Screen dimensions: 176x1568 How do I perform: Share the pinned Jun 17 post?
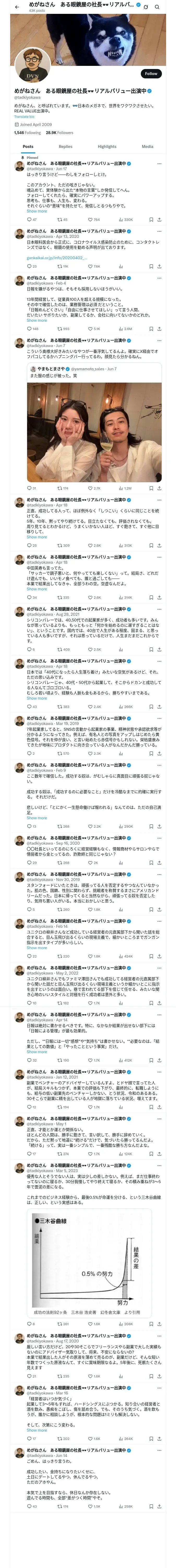tap(160, 220)
